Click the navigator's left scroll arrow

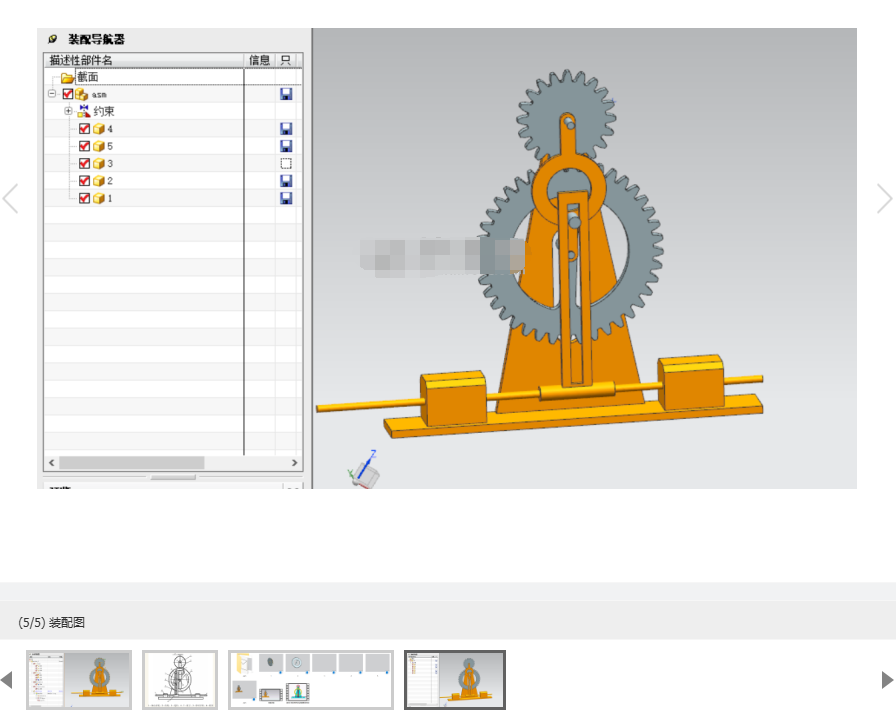[x=52, y=462]
